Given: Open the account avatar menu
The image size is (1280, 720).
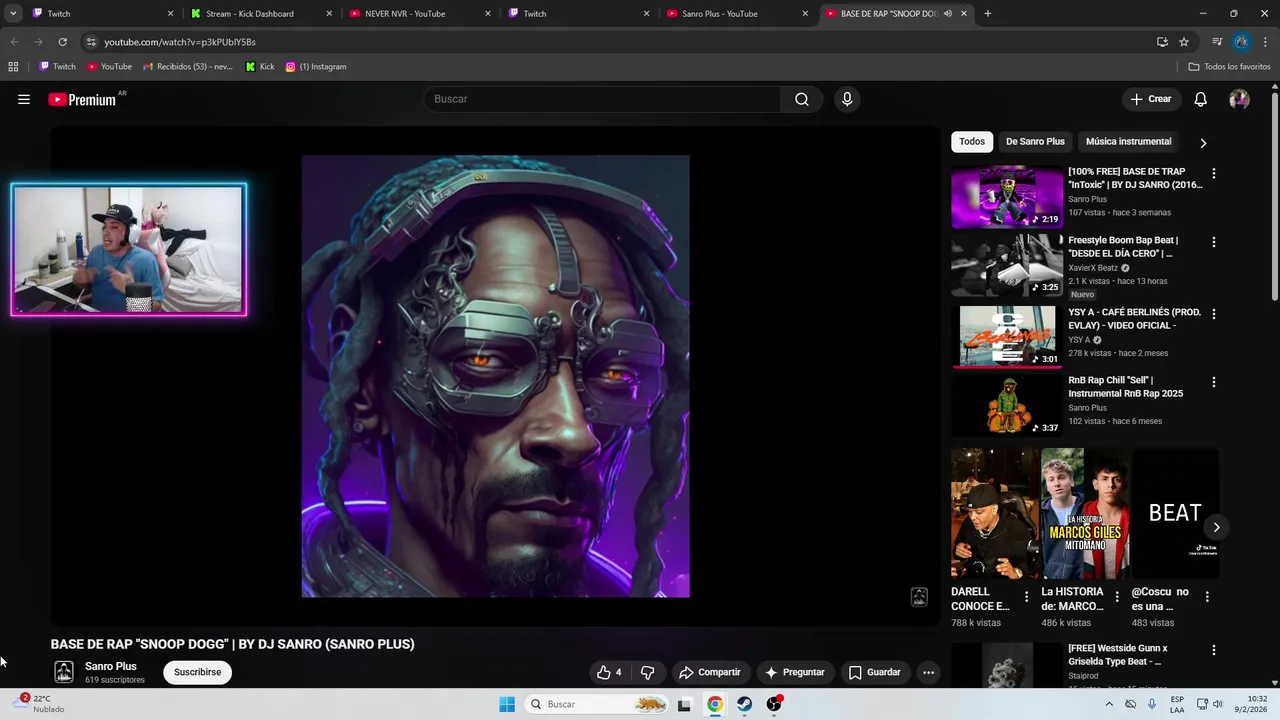Looking at the screenshot, I should pyautogui.click(x=1239, y=99).
